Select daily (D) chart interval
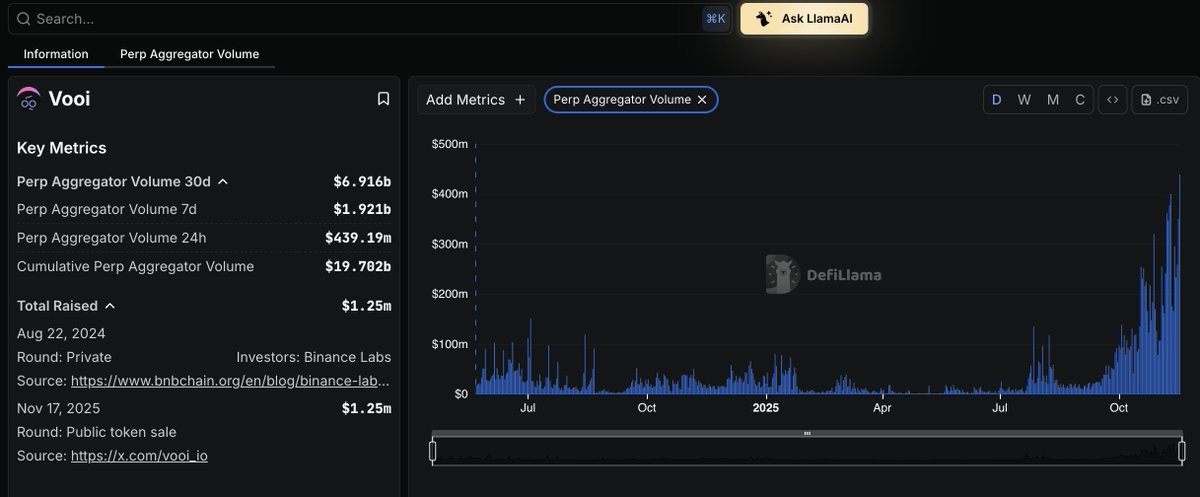The height and width of the screenshot is (497, 1200). [x=997, y=100]
